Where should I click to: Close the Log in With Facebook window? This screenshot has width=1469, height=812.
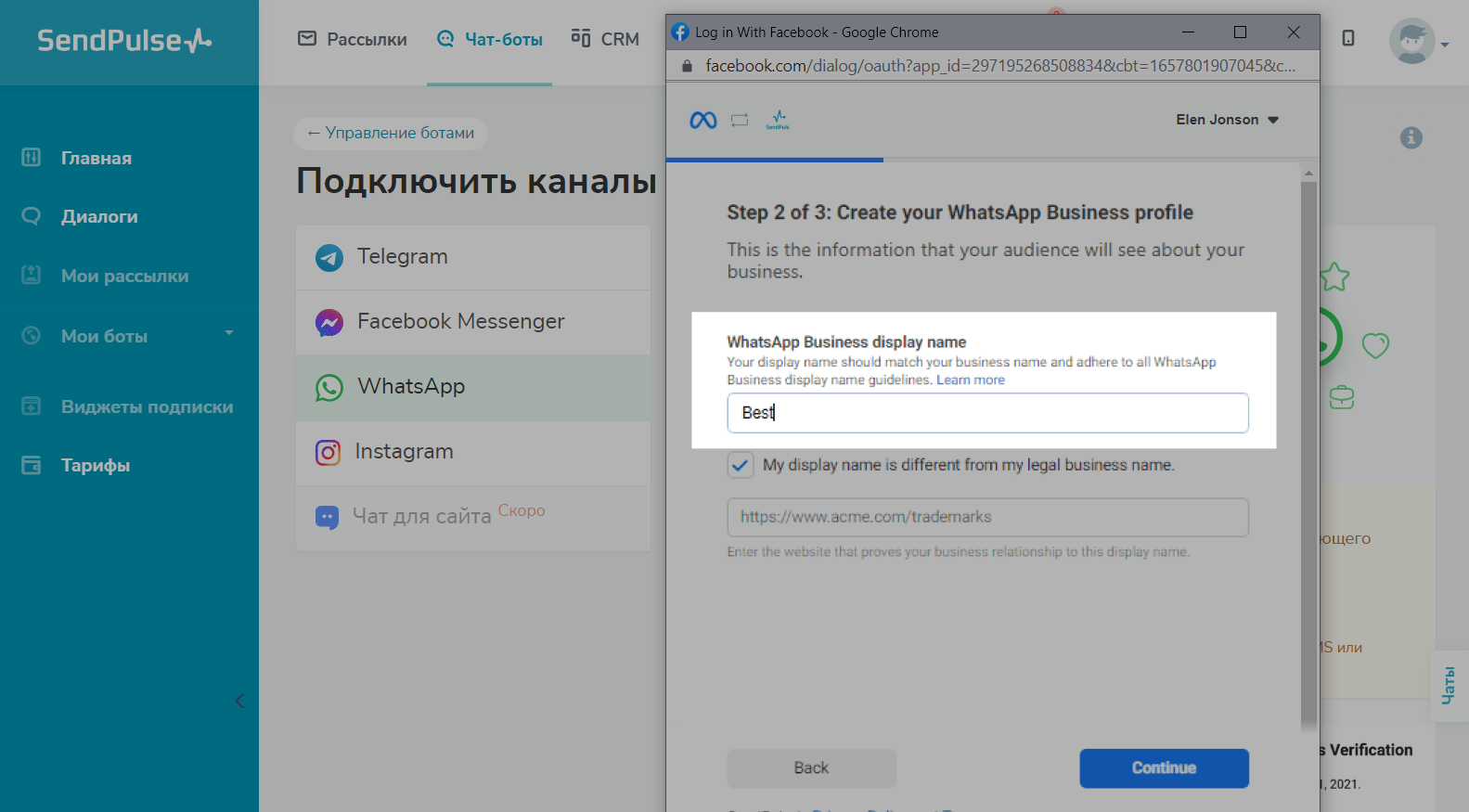(1294, 32)
